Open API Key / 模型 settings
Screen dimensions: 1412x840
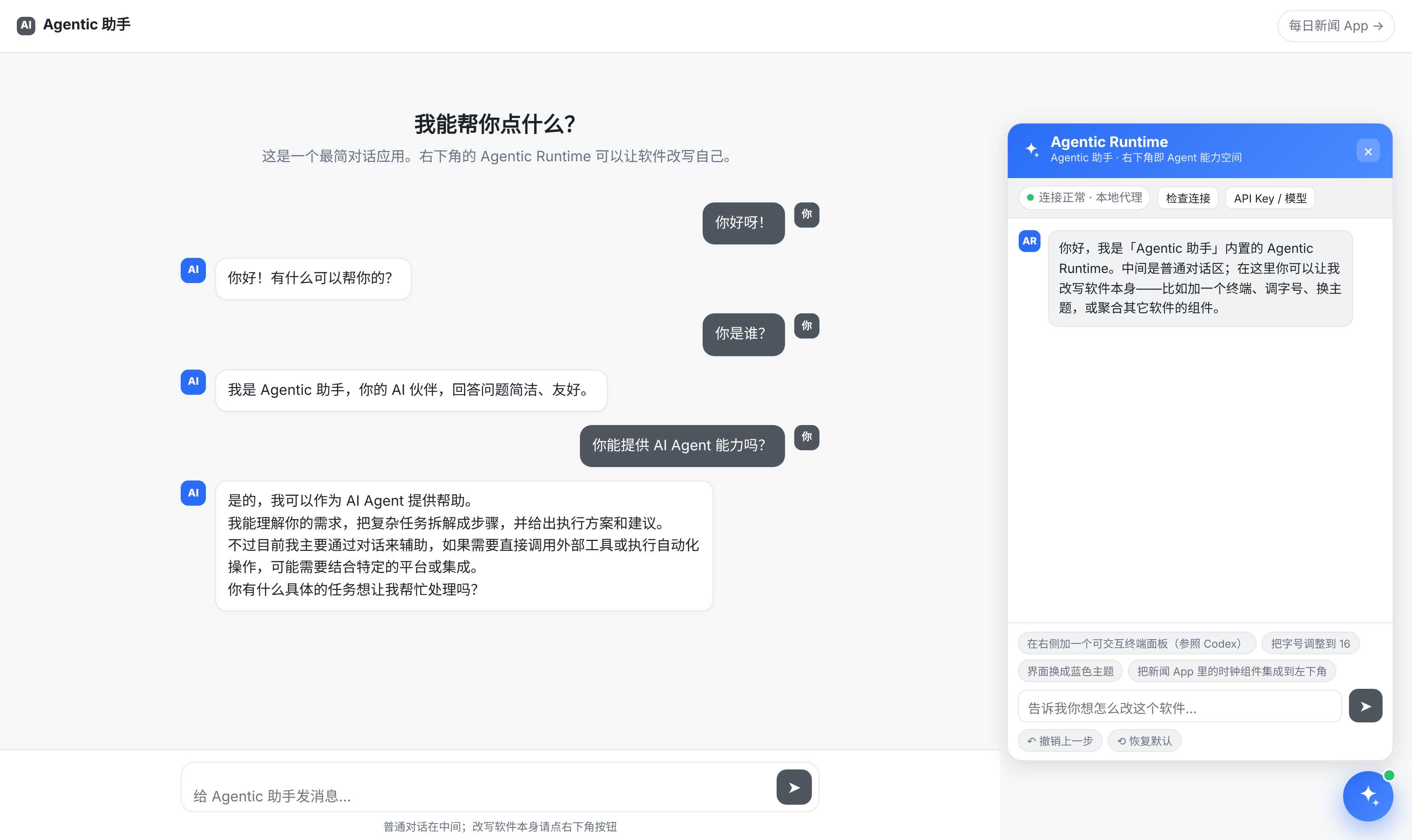pyautogui.click(x=1270, y=198)
